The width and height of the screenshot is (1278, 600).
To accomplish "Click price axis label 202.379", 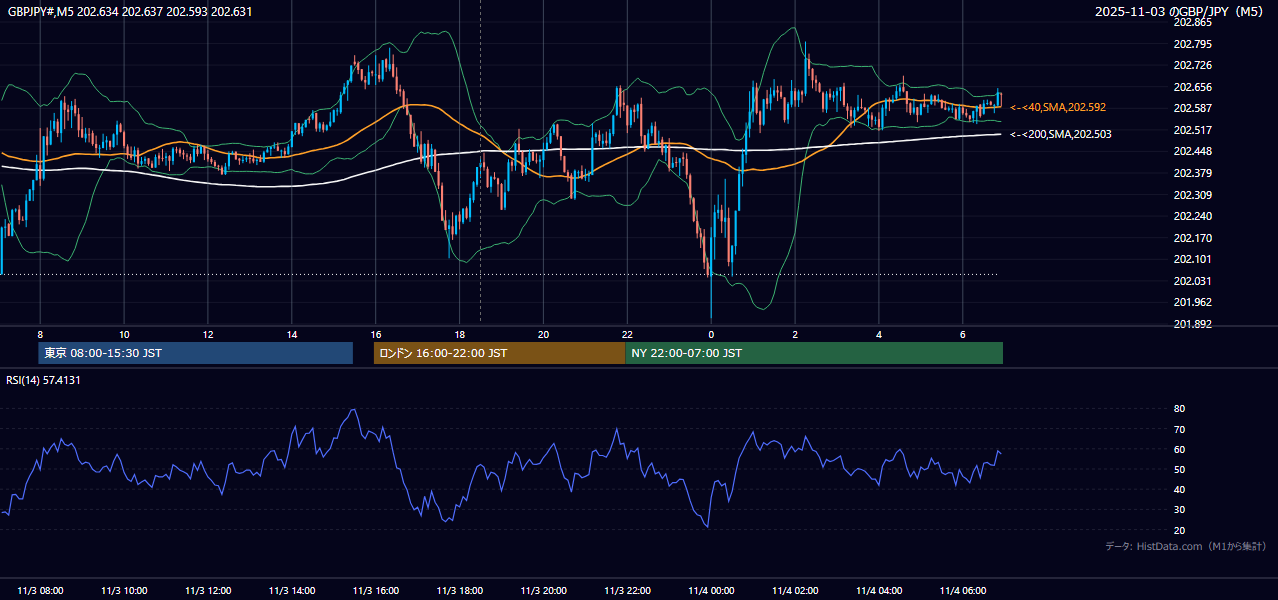I will point(1192,173).
